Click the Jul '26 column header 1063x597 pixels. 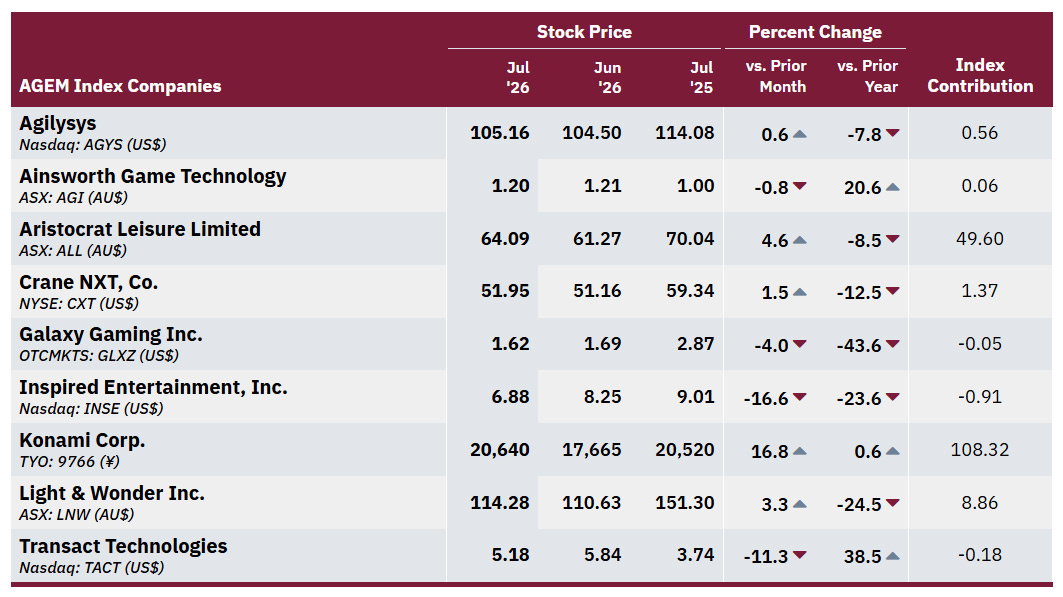point(518,77)
